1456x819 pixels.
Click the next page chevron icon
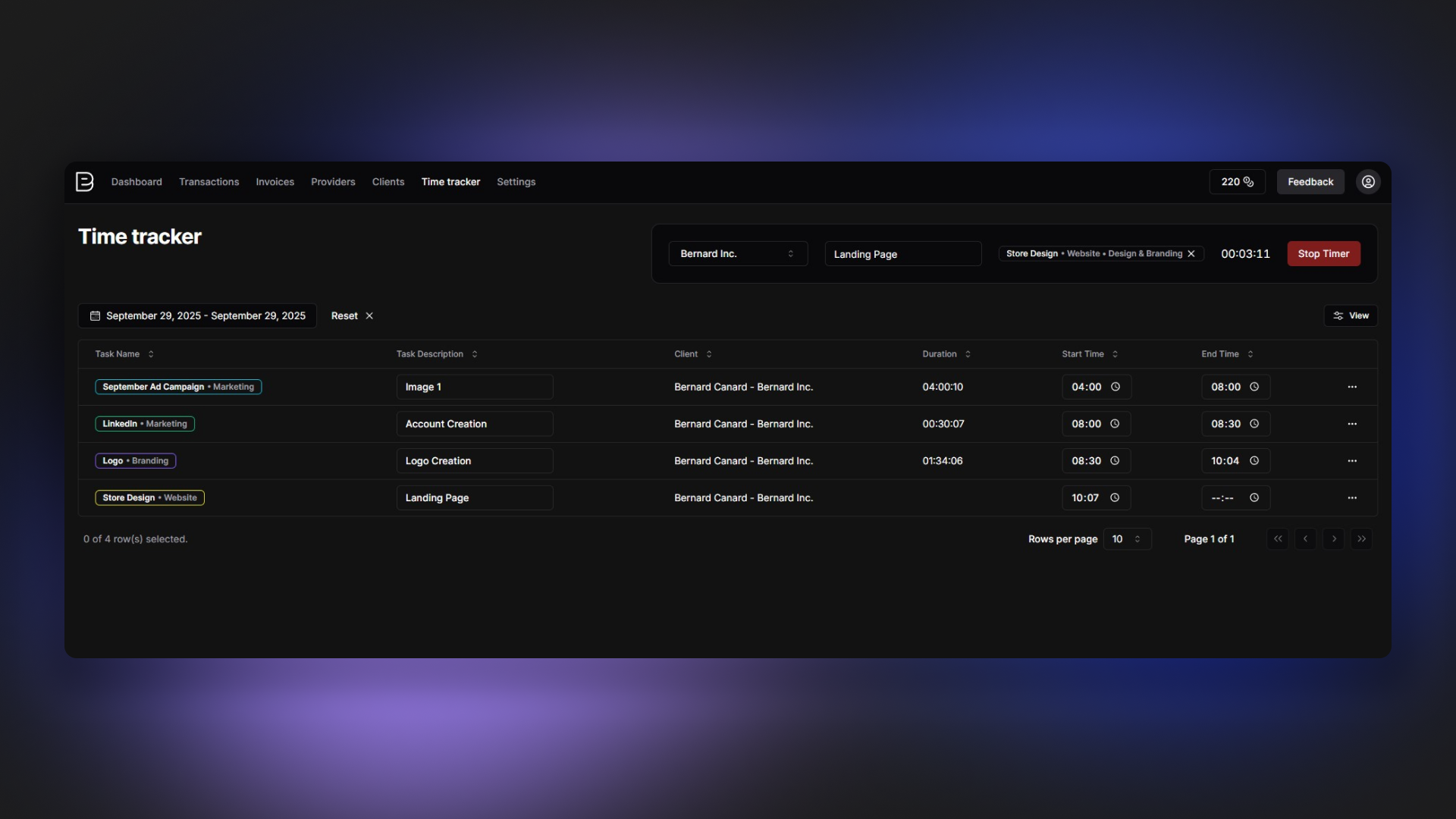(1333, 538)
